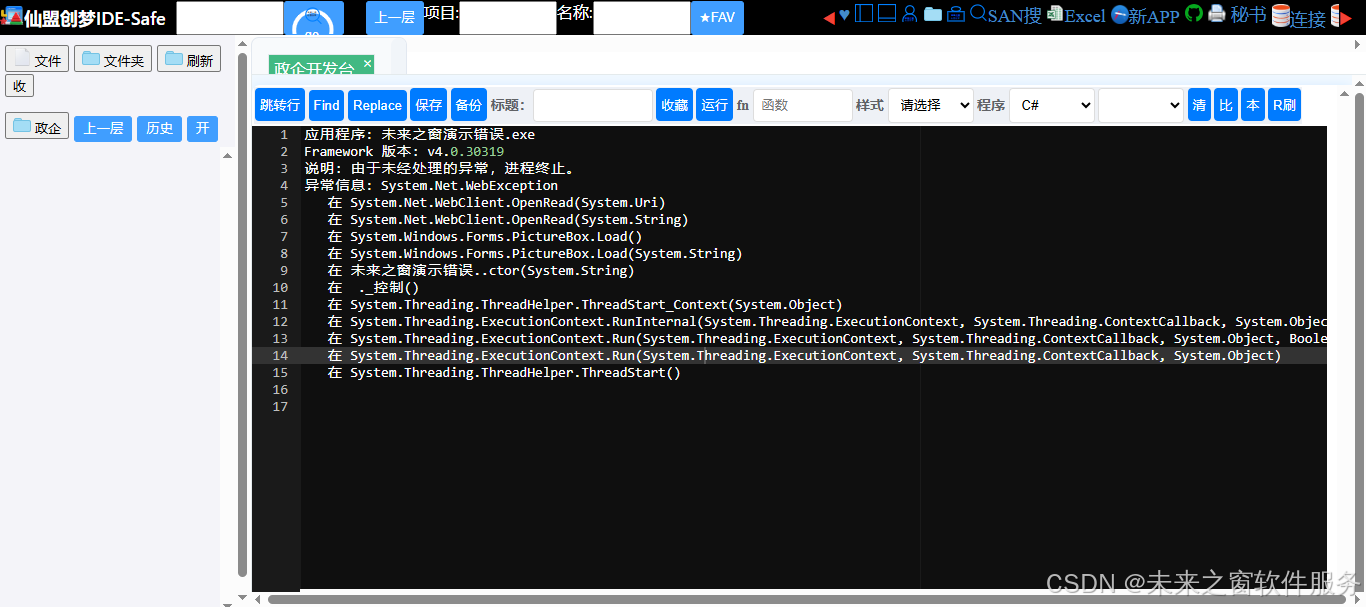Open the toolbox briefcase icon
The height and width of the screenshot is (607, 1366).
point(956,14)
